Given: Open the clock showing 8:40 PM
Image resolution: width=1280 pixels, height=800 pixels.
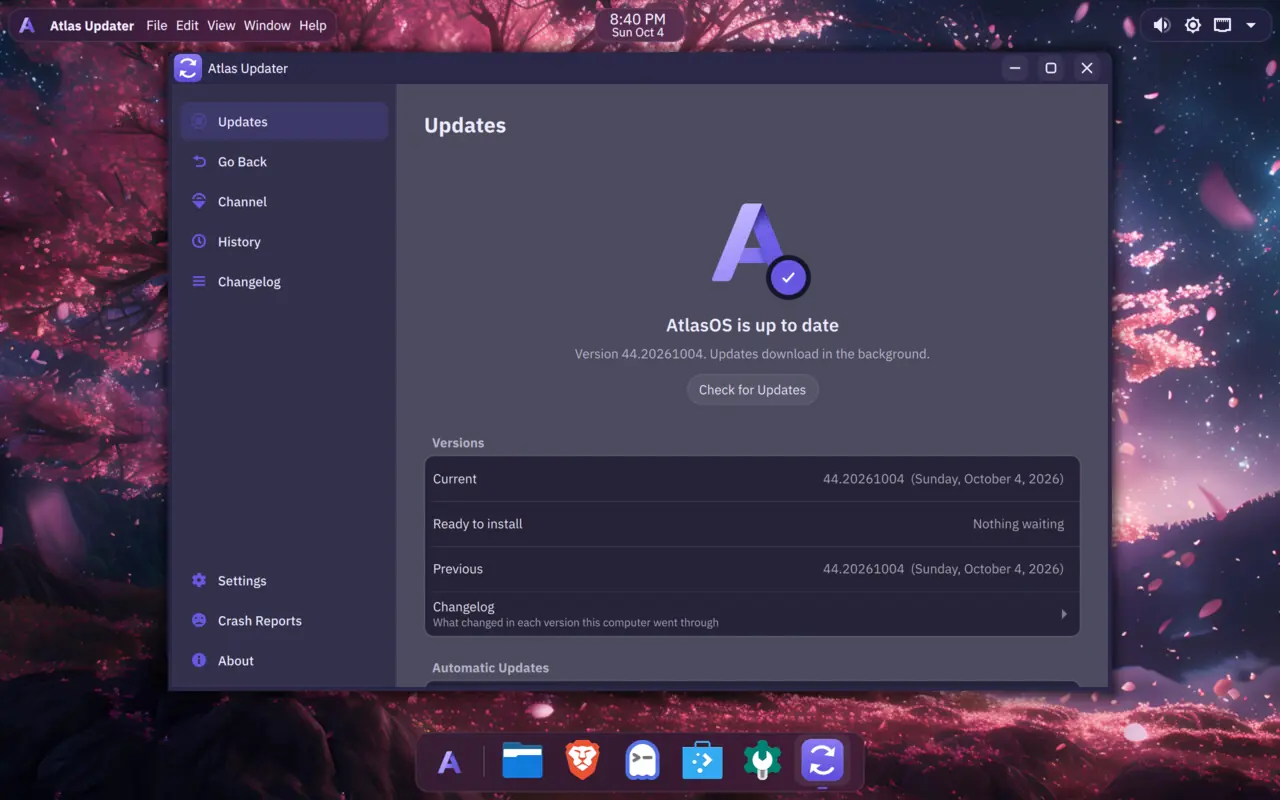Looking at the screenshot, I should click(x=638, y=25).
